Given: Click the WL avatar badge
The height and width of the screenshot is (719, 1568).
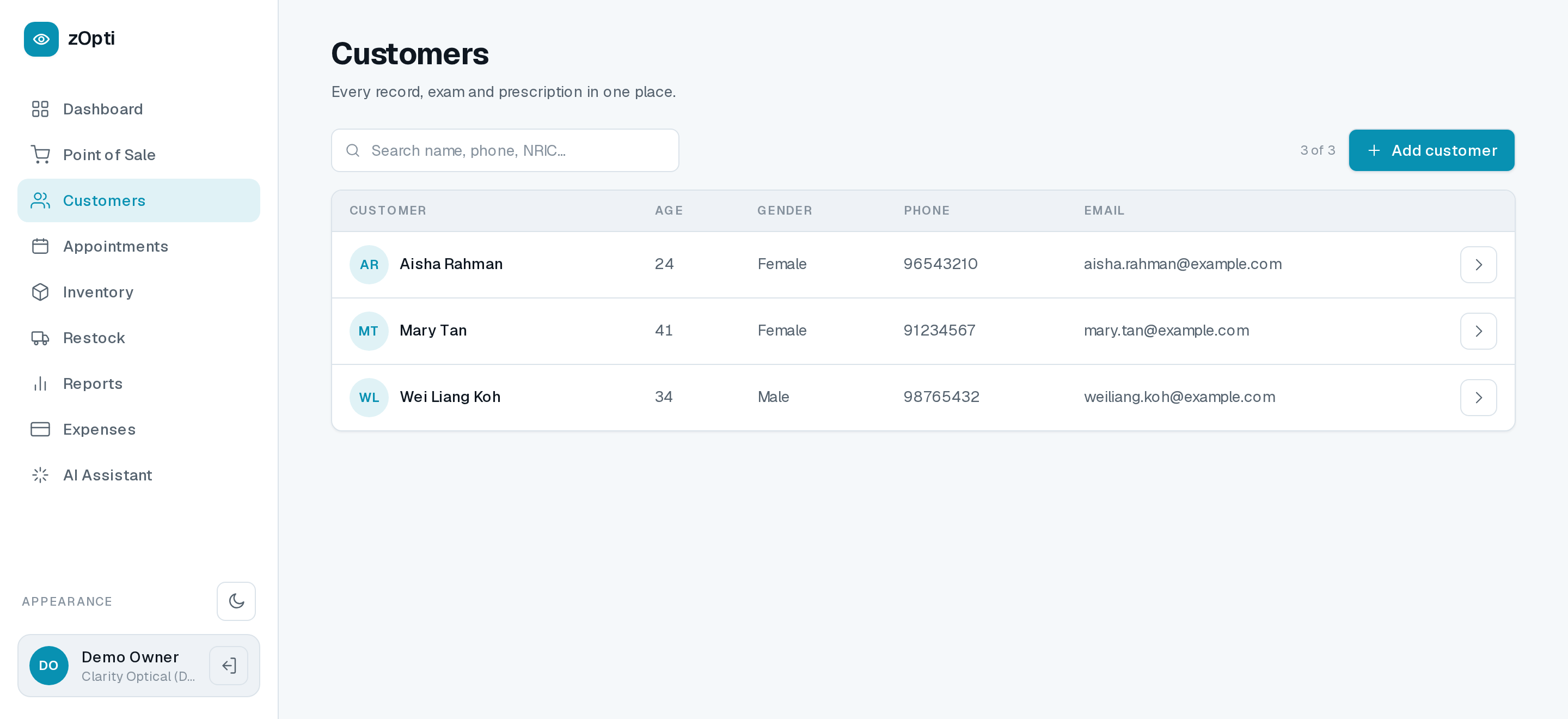Looking at the screenshot, I should coord(369,398).
